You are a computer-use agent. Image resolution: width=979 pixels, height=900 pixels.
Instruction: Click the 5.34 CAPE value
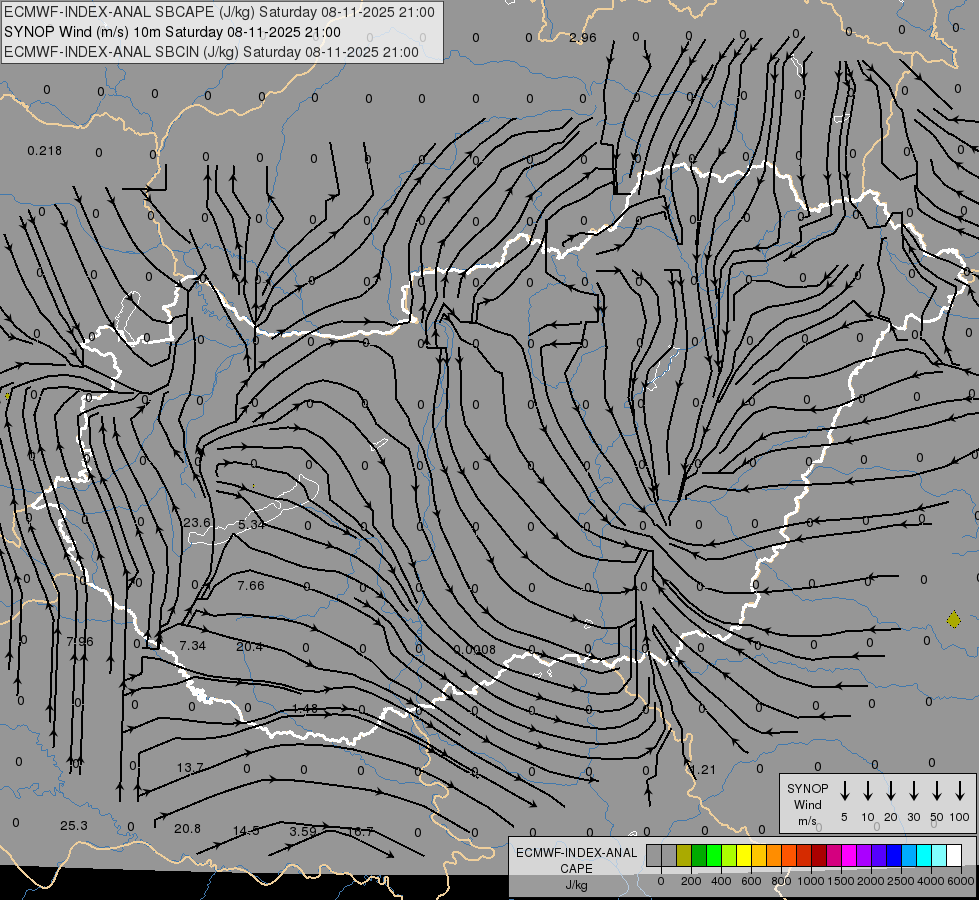[x=251, y=525]
